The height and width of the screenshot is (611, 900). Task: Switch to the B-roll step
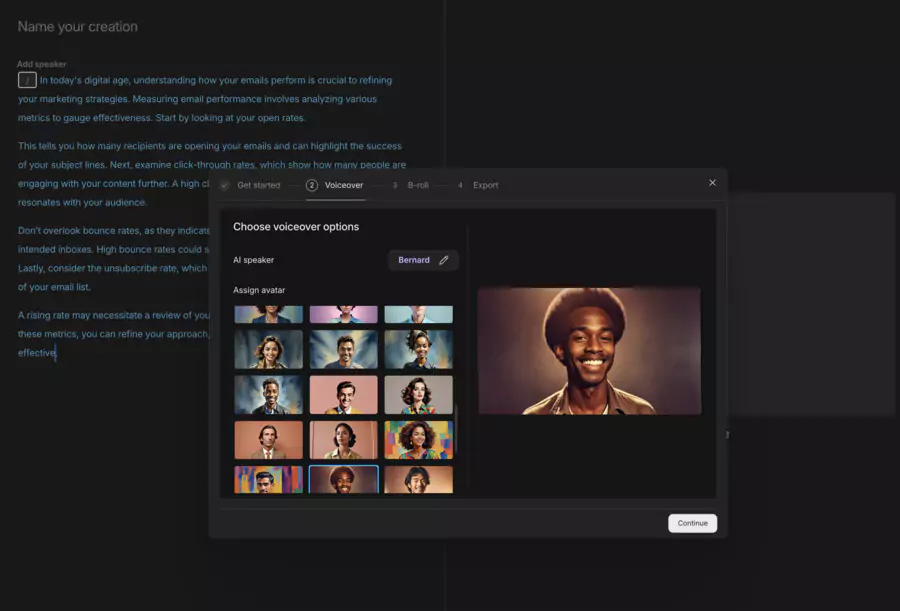(418, 185)
